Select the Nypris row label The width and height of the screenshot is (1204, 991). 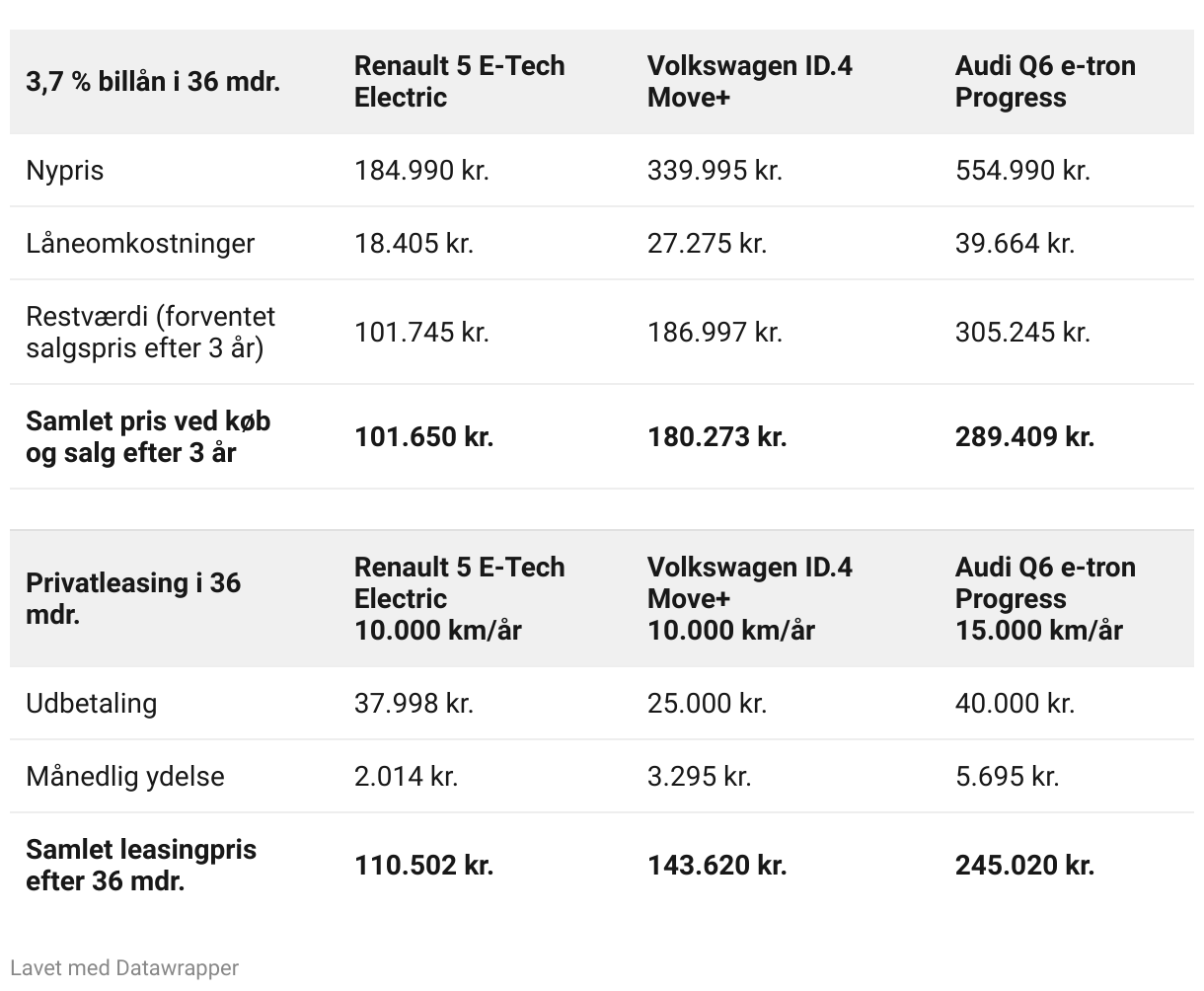(x=65, y=170)
